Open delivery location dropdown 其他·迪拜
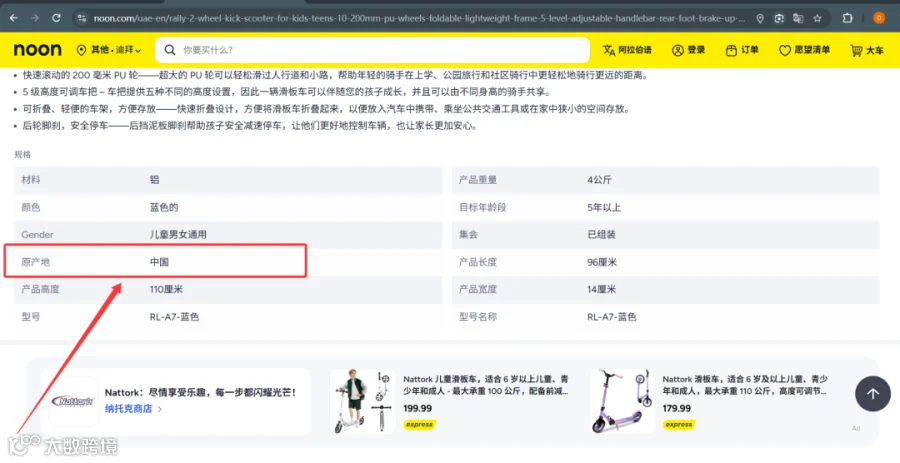Image resolution: width=900 pixels, height=463 pixels. (109, 50)
